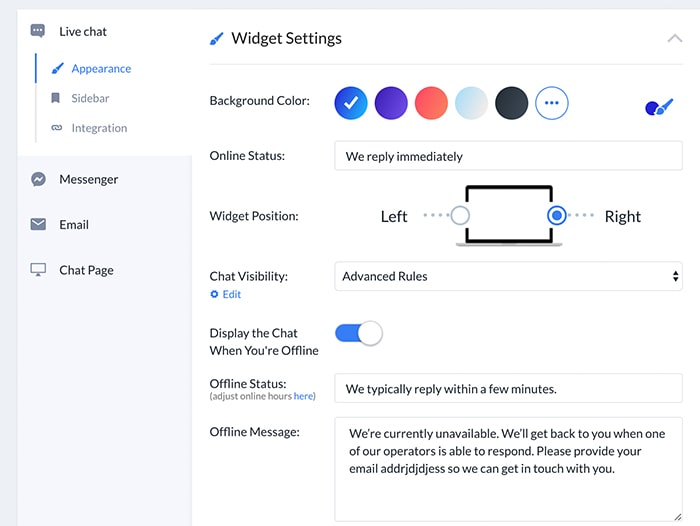
Task: Select Right widget position radio button
Action: (x=557, y=215)
